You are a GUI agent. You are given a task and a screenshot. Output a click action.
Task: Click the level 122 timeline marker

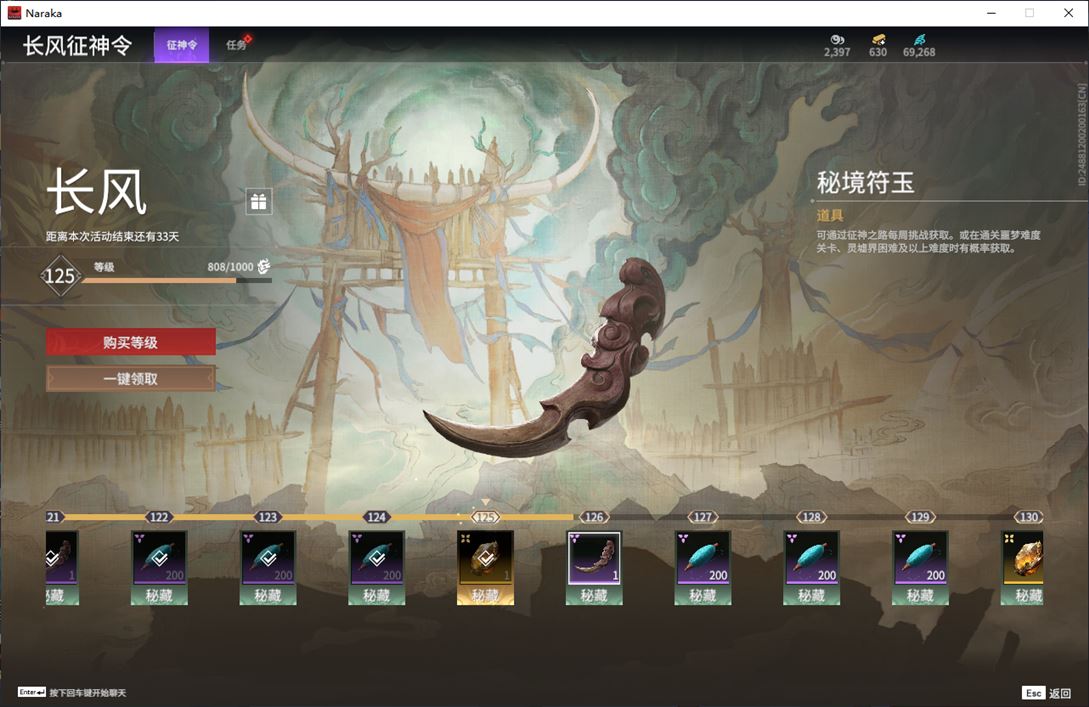coord(159,517)
